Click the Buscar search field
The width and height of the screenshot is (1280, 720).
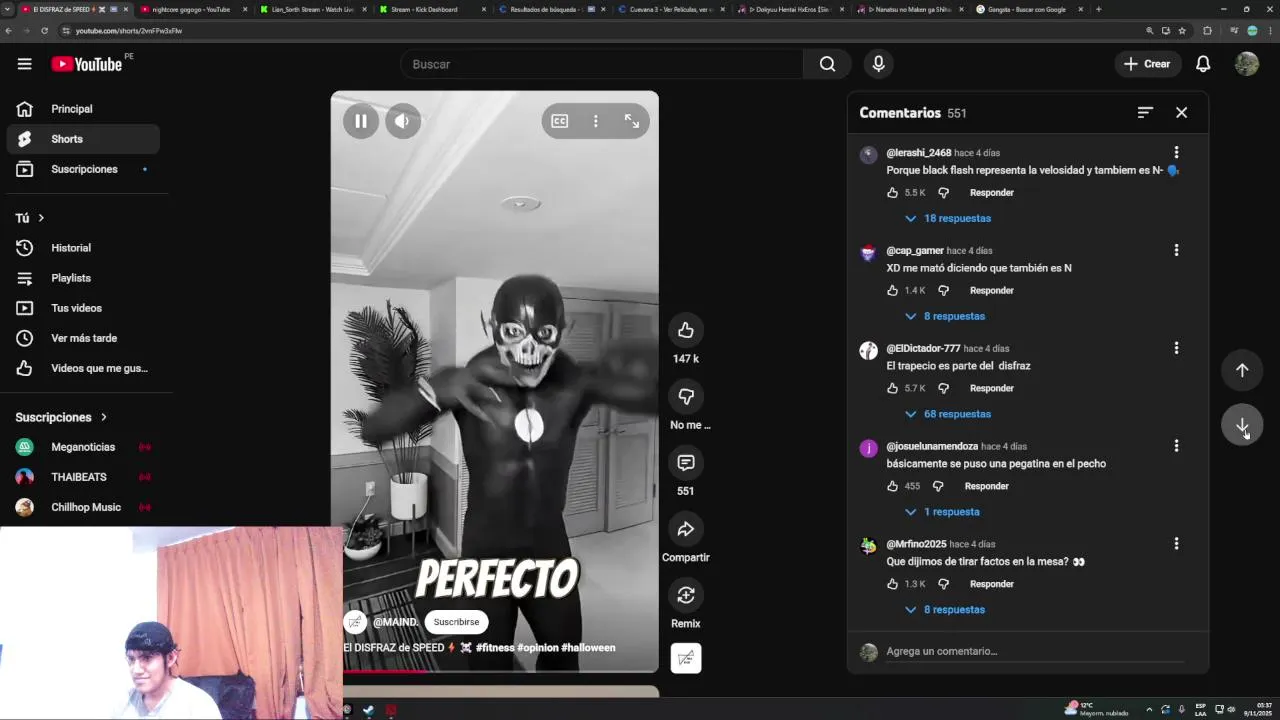click(602, 64)
